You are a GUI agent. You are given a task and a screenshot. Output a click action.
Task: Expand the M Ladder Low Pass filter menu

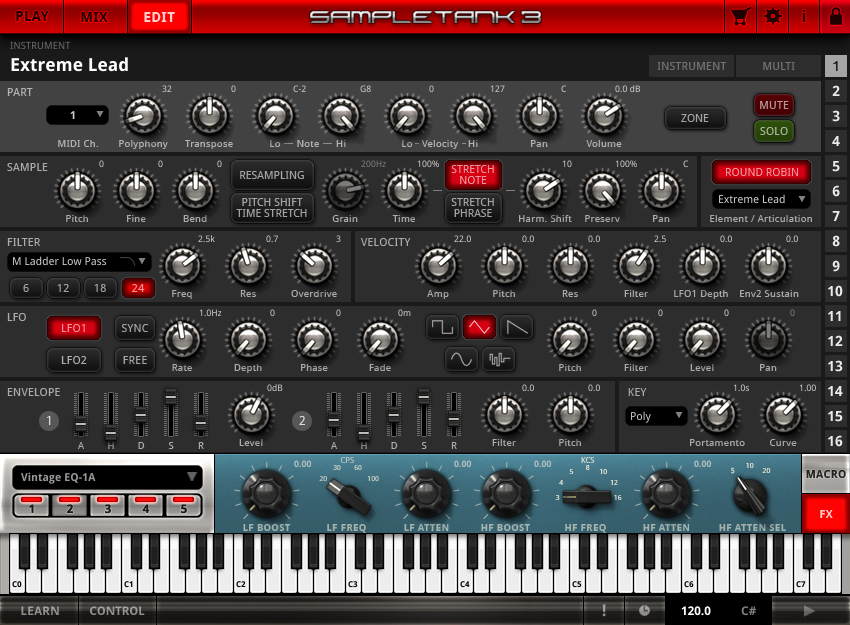click(80, 262)
